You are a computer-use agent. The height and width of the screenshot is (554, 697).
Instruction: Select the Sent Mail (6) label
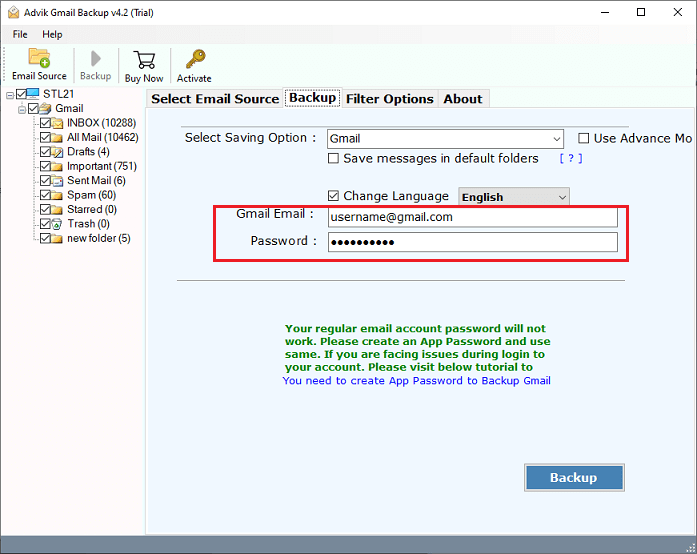click(x=96, y=181)
